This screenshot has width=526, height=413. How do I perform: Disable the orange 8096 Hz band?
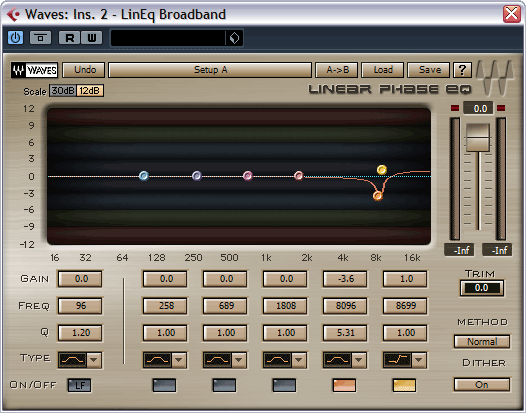tap(344, 385)
